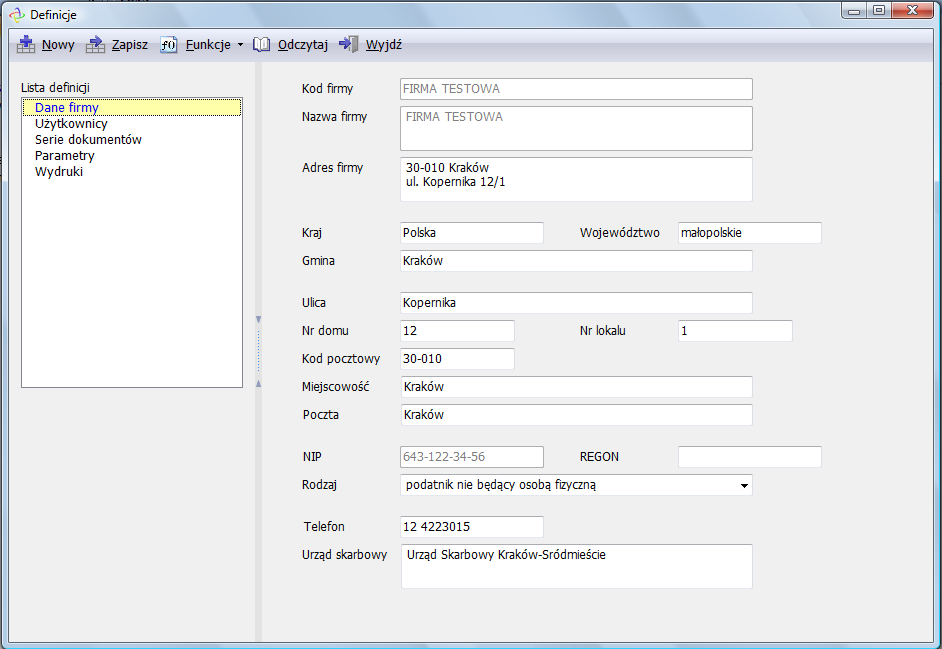Click the Nowy button label

point(58,44)
